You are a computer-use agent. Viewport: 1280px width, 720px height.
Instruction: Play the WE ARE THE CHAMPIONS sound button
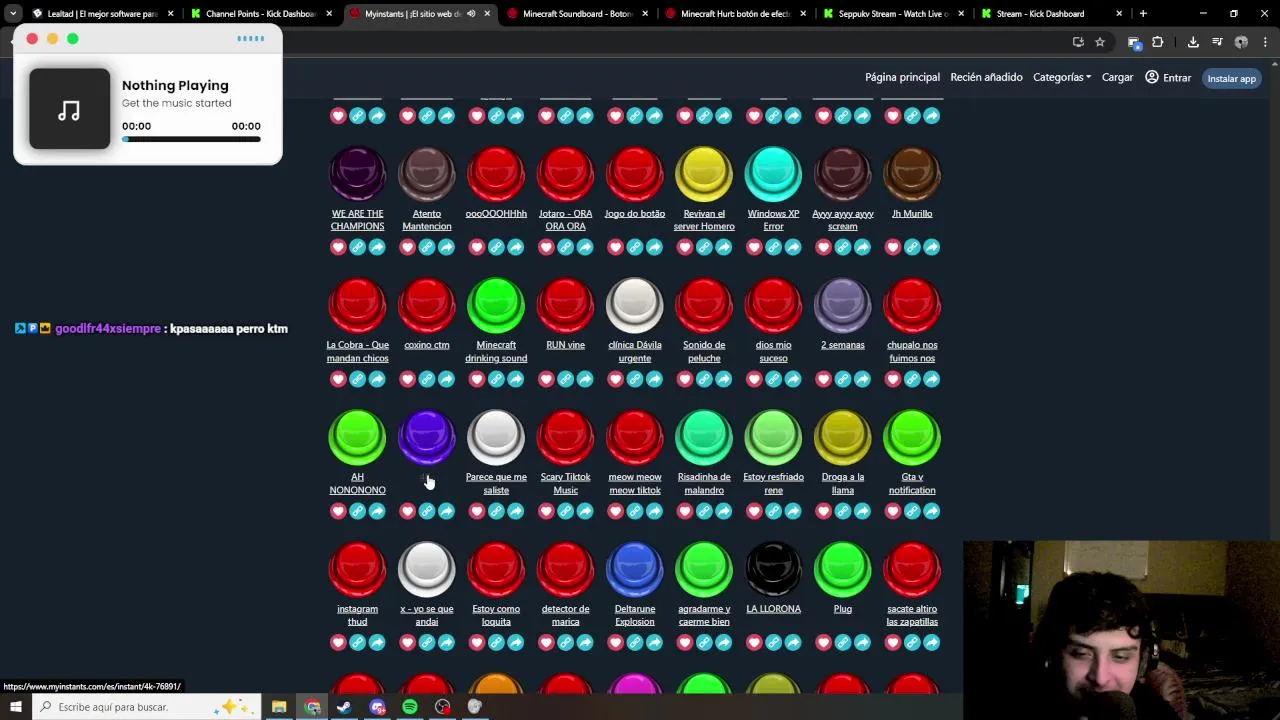click(x=357, y=174)
